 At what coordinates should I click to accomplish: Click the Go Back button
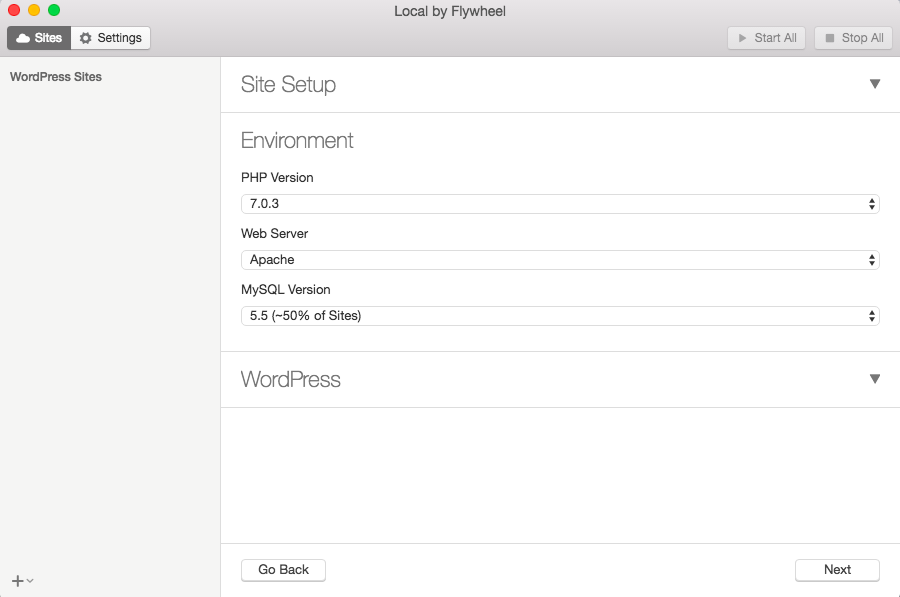284,570
